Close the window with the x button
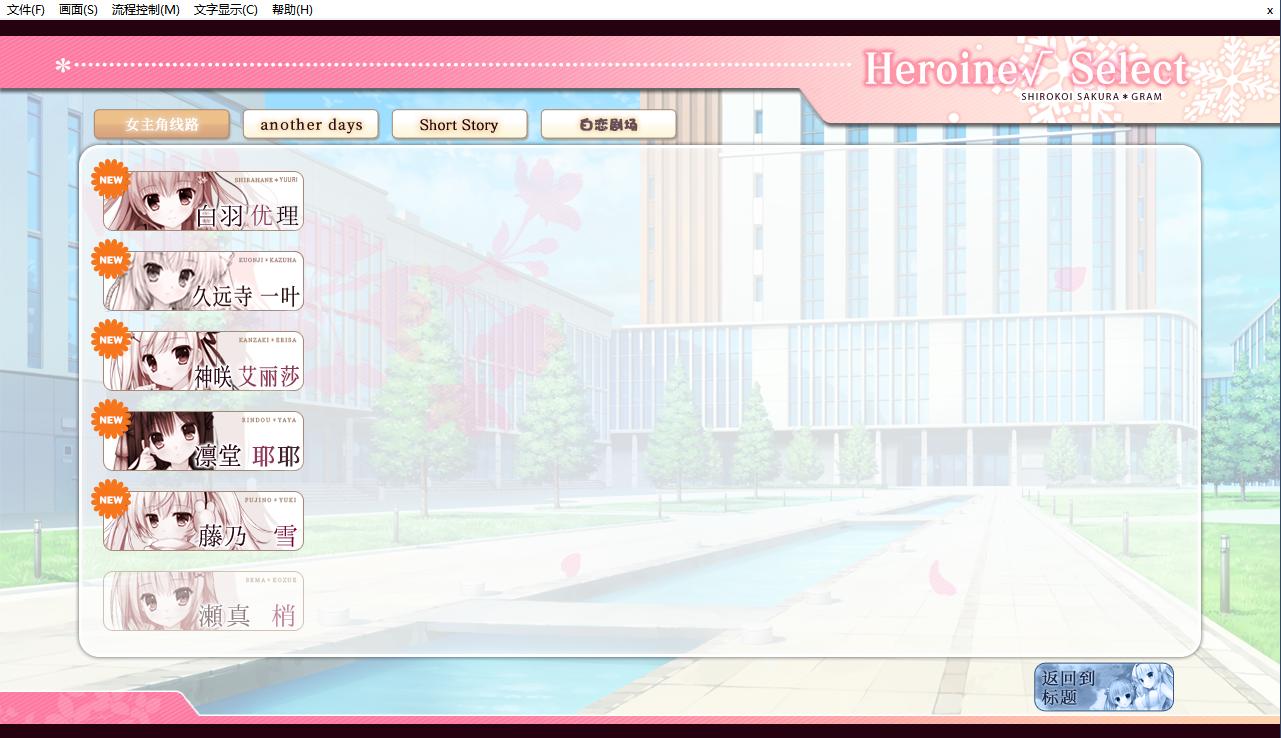 coord(1270,9)
